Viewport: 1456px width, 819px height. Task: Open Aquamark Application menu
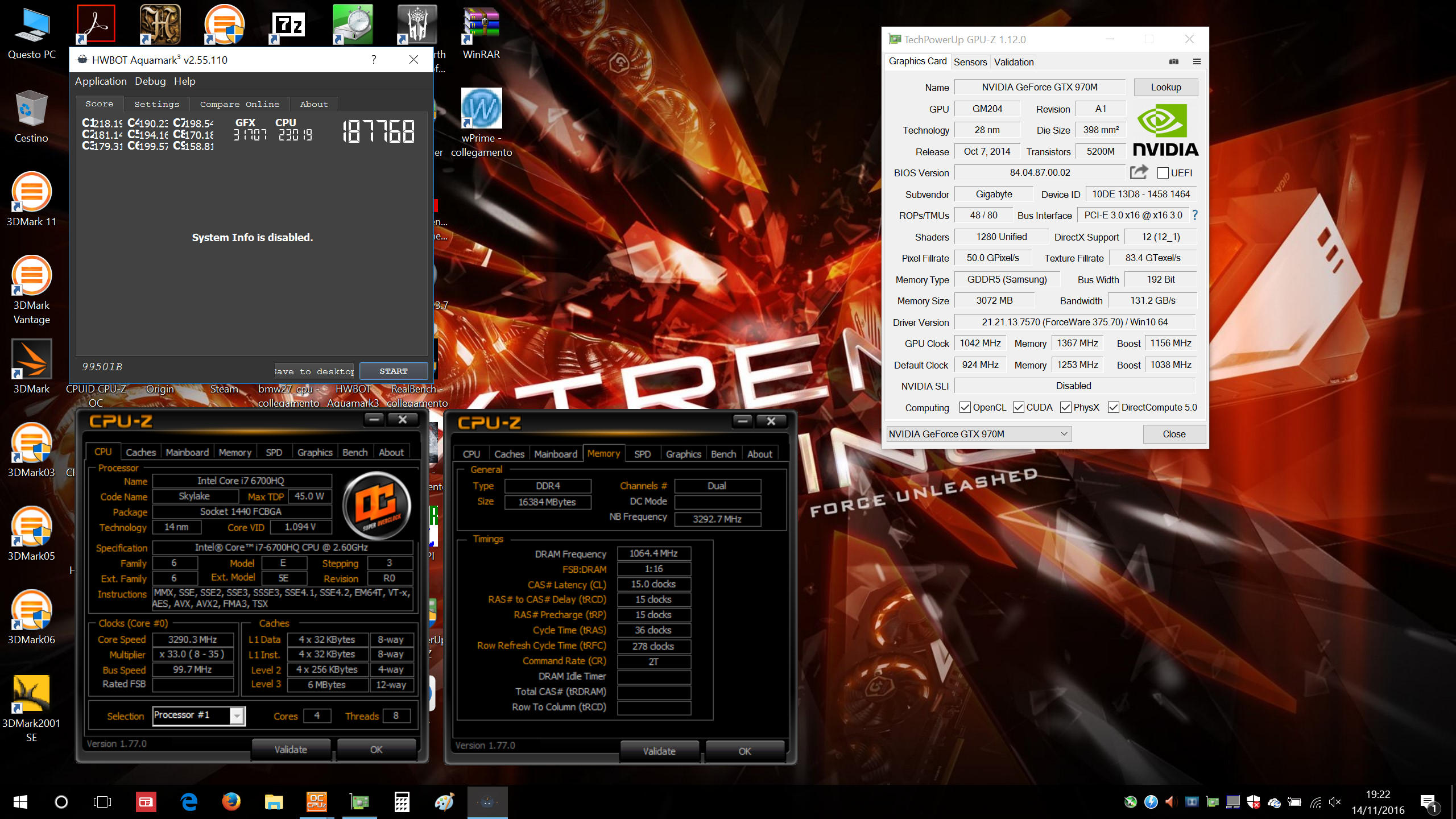pos(101,81)
